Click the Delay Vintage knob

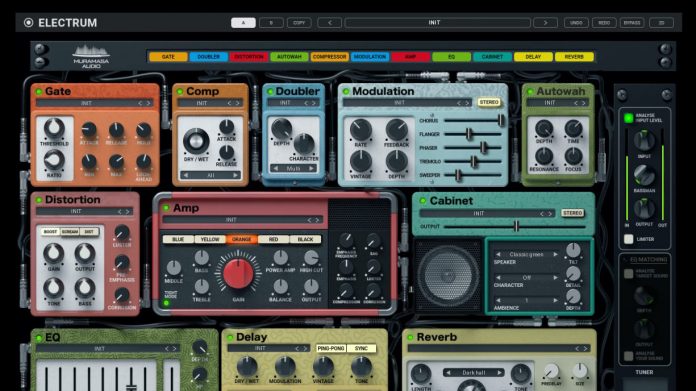(323, 367)
